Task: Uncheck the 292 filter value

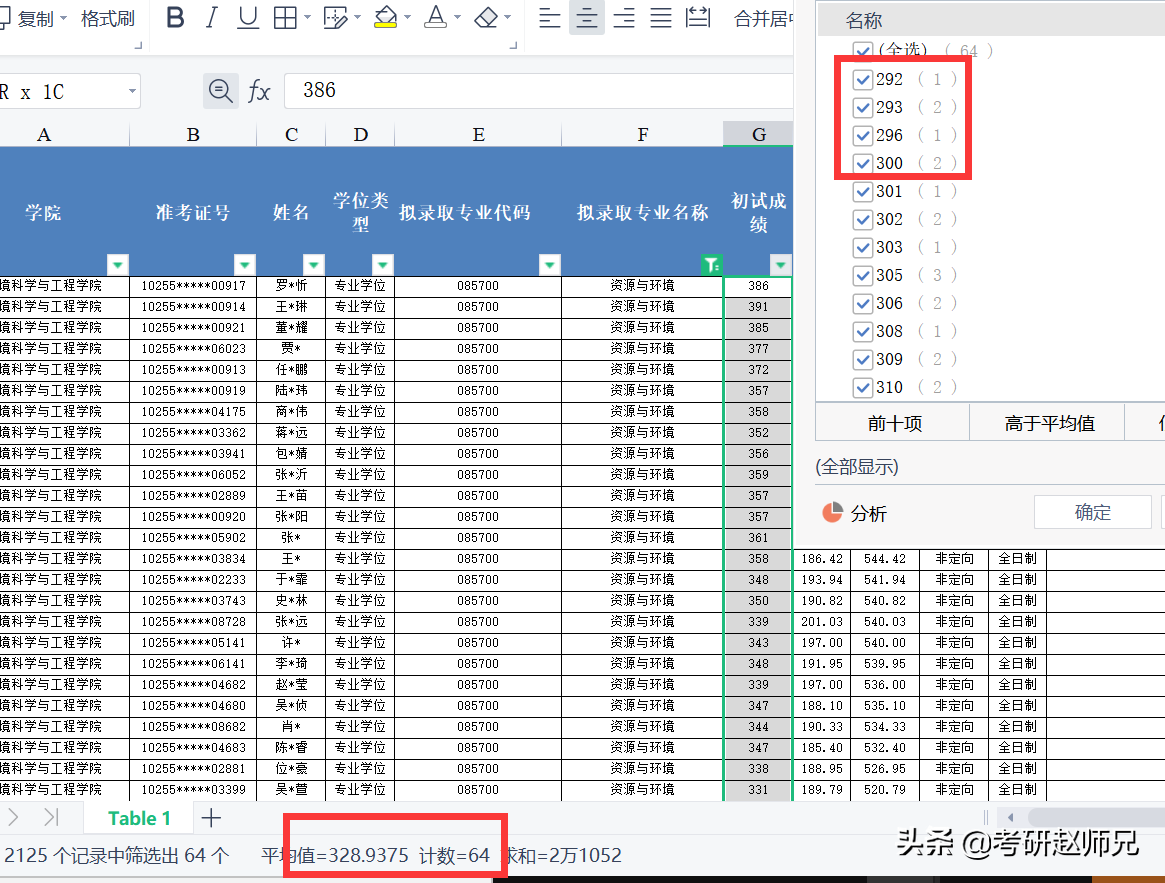Action: [862, 79]
